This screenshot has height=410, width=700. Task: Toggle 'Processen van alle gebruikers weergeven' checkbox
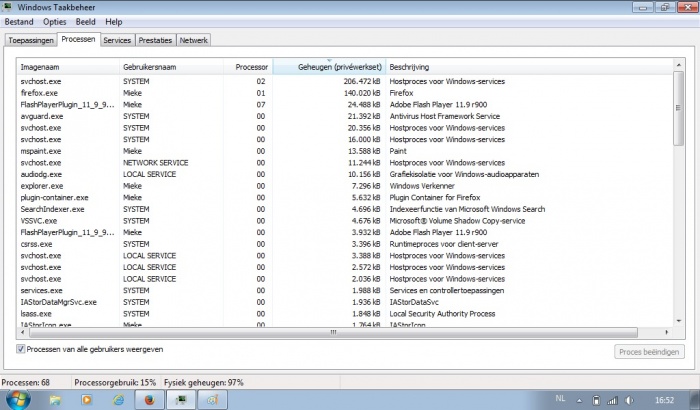click(x=21, y=349)
